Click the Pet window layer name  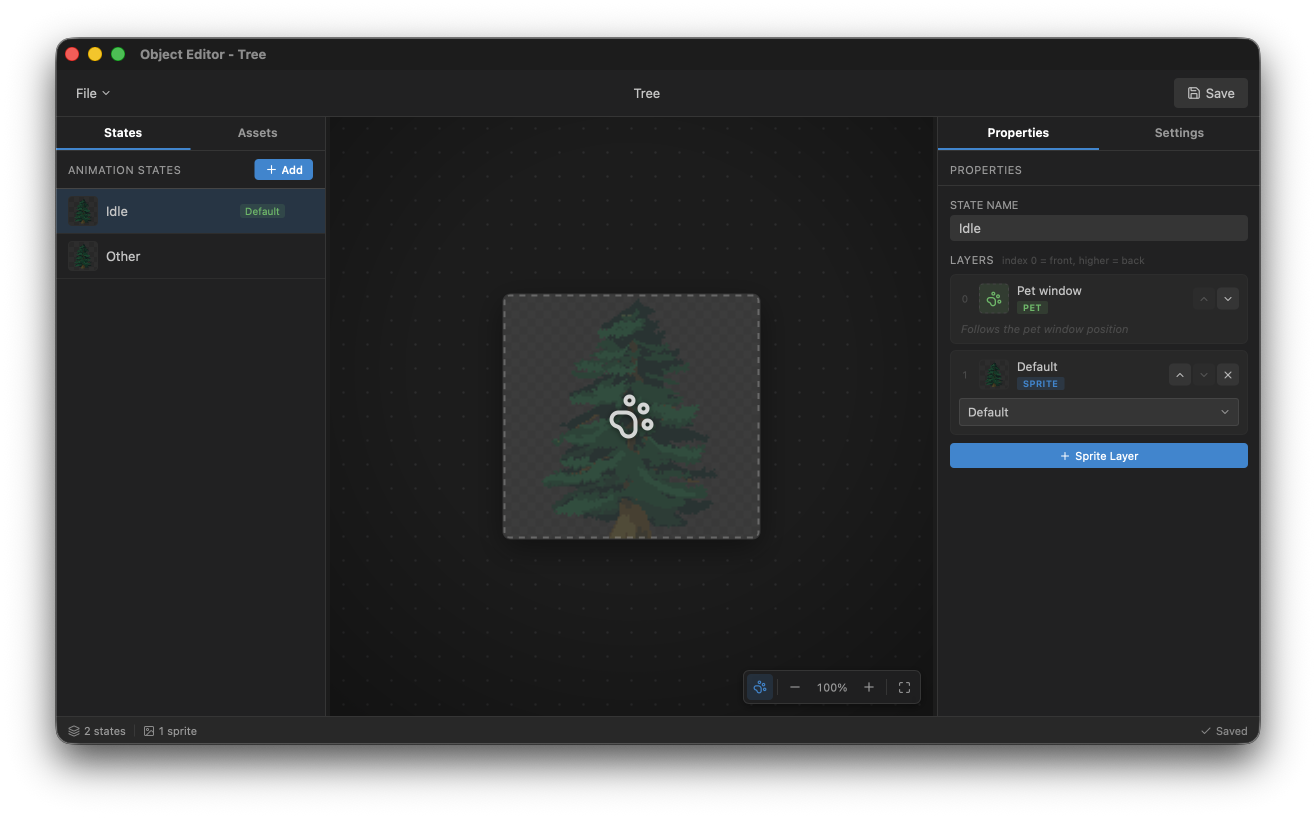[1049, 291]
